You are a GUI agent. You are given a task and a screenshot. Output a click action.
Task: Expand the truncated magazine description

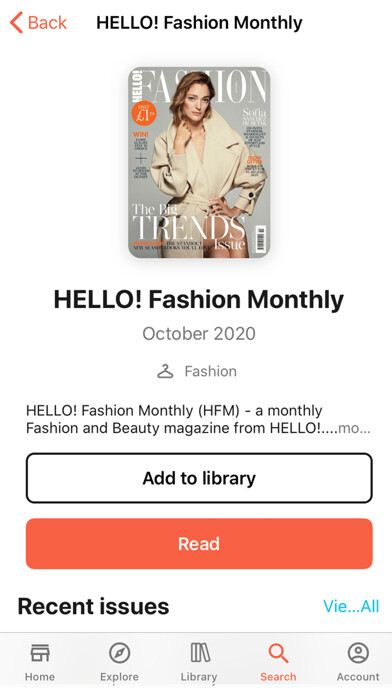pos(354,429)
